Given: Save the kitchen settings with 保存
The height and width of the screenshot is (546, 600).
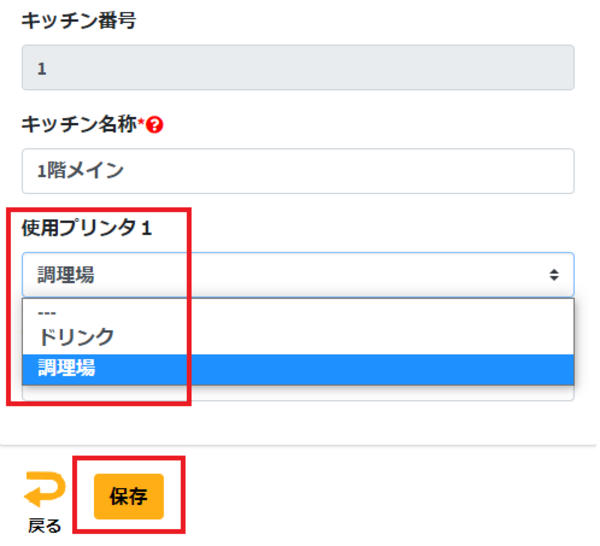Looking at the screenshot, I should (x=128, y=497).
